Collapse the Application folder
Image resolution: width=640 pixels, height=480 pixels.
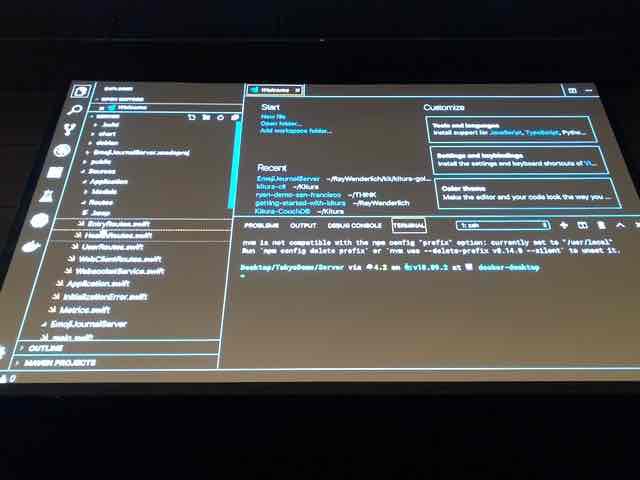(108, 182)
